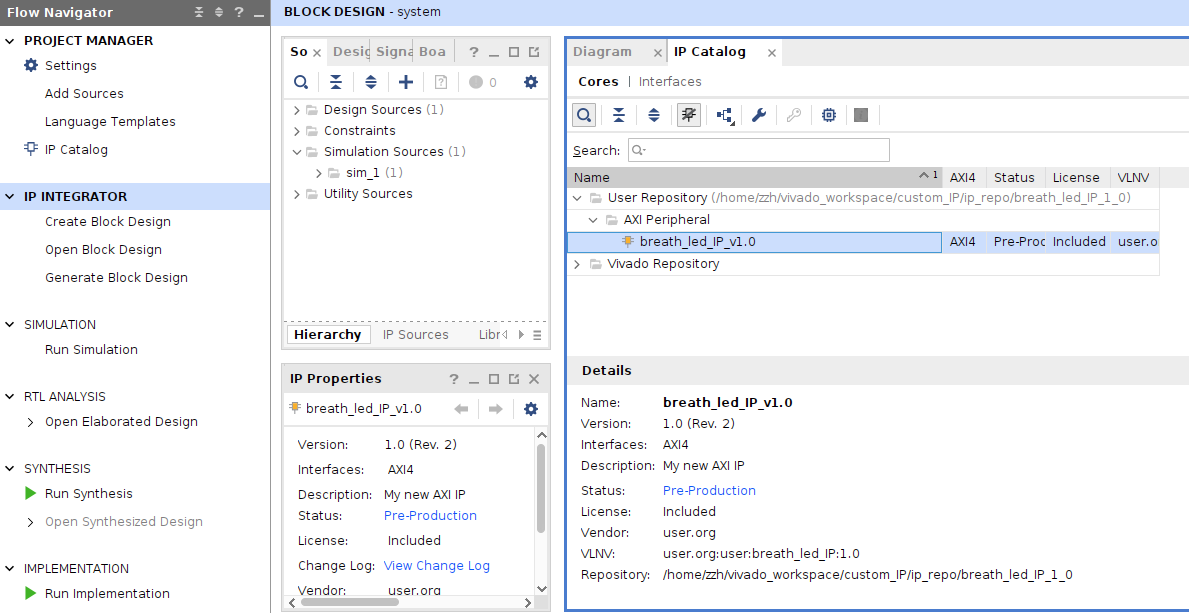The image size is (1189, 613).
Task: Expand All icon in Sources toolbar
Action: pyautogui.click(x=371, y=82)
